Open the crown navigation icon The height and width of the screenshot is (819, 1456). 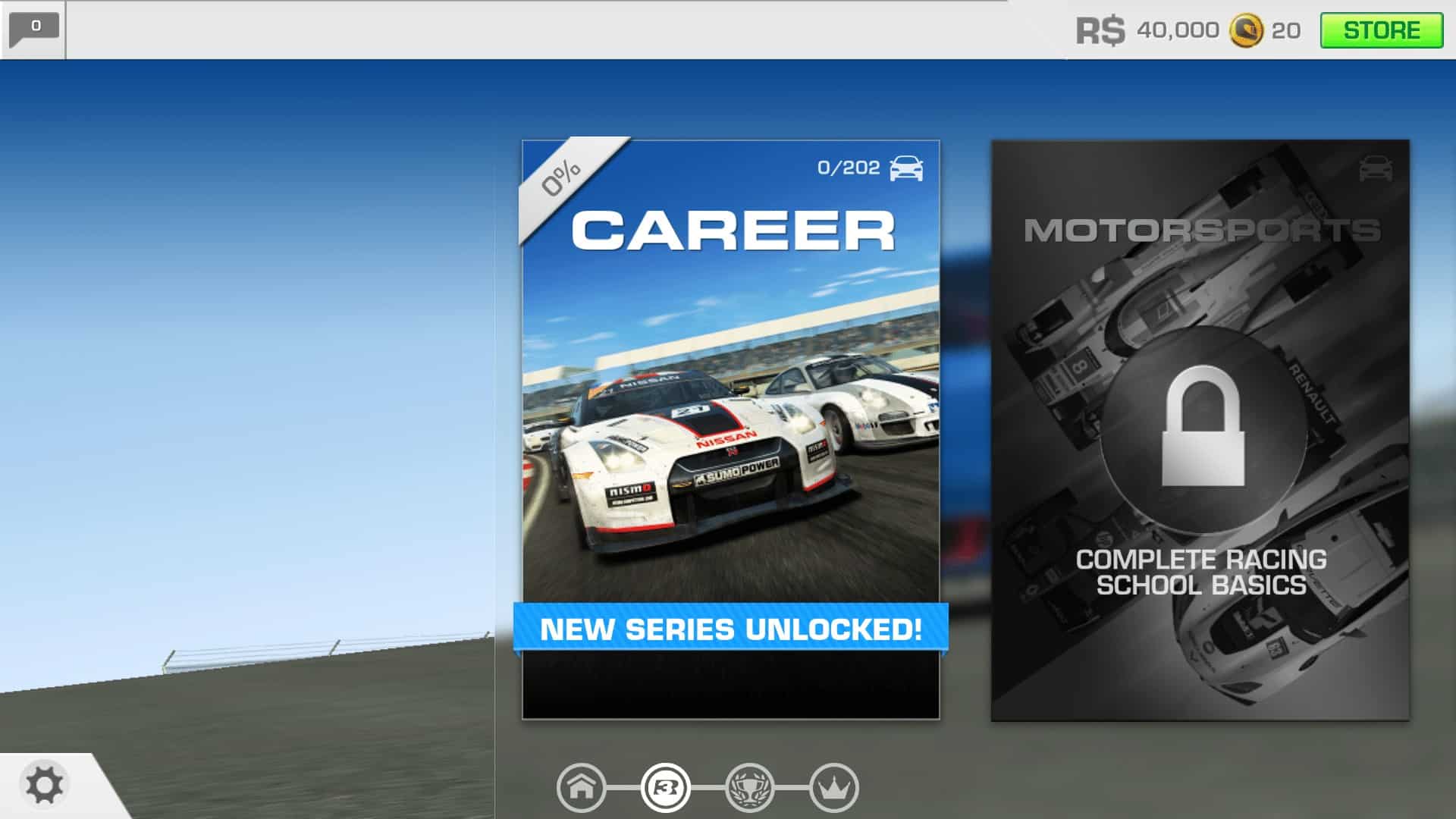834,788
